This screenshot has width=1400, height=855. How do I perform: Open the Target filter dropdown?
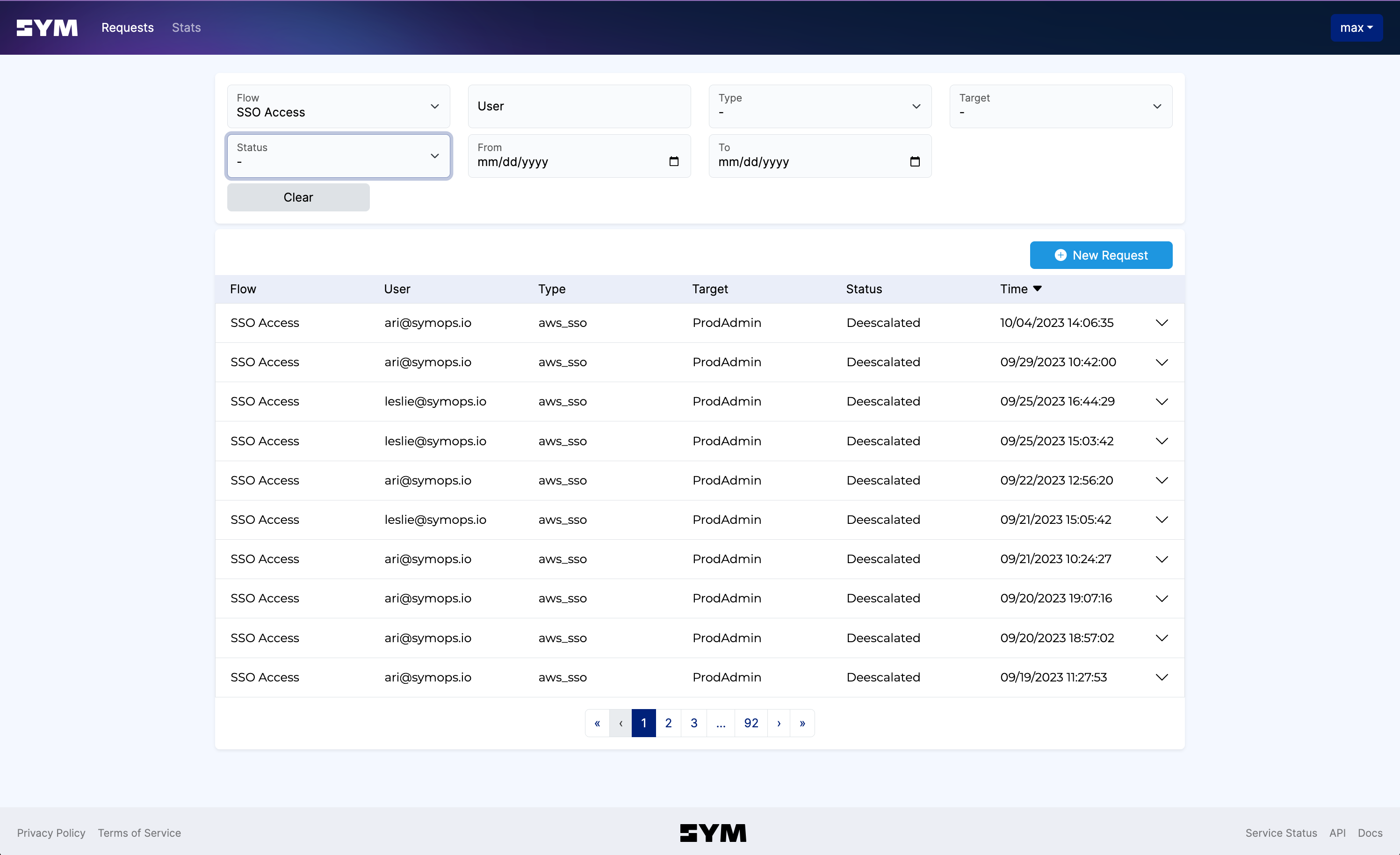tap(1060, 106)
